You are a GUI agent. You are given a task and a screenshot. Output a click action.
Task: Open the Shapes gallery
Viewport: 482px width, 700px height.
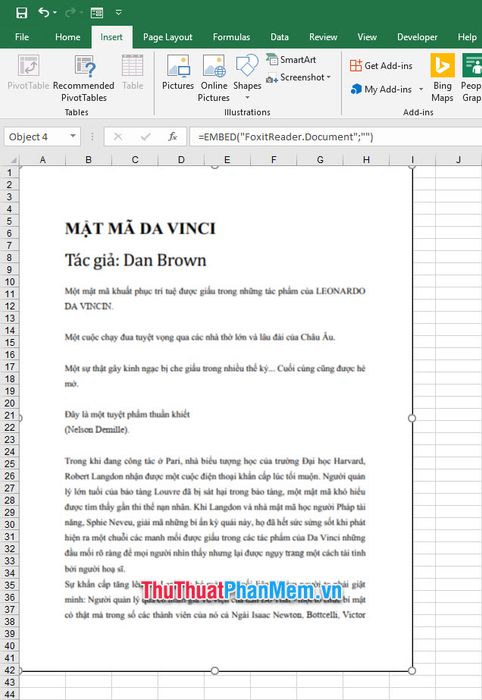coord(247,78)
